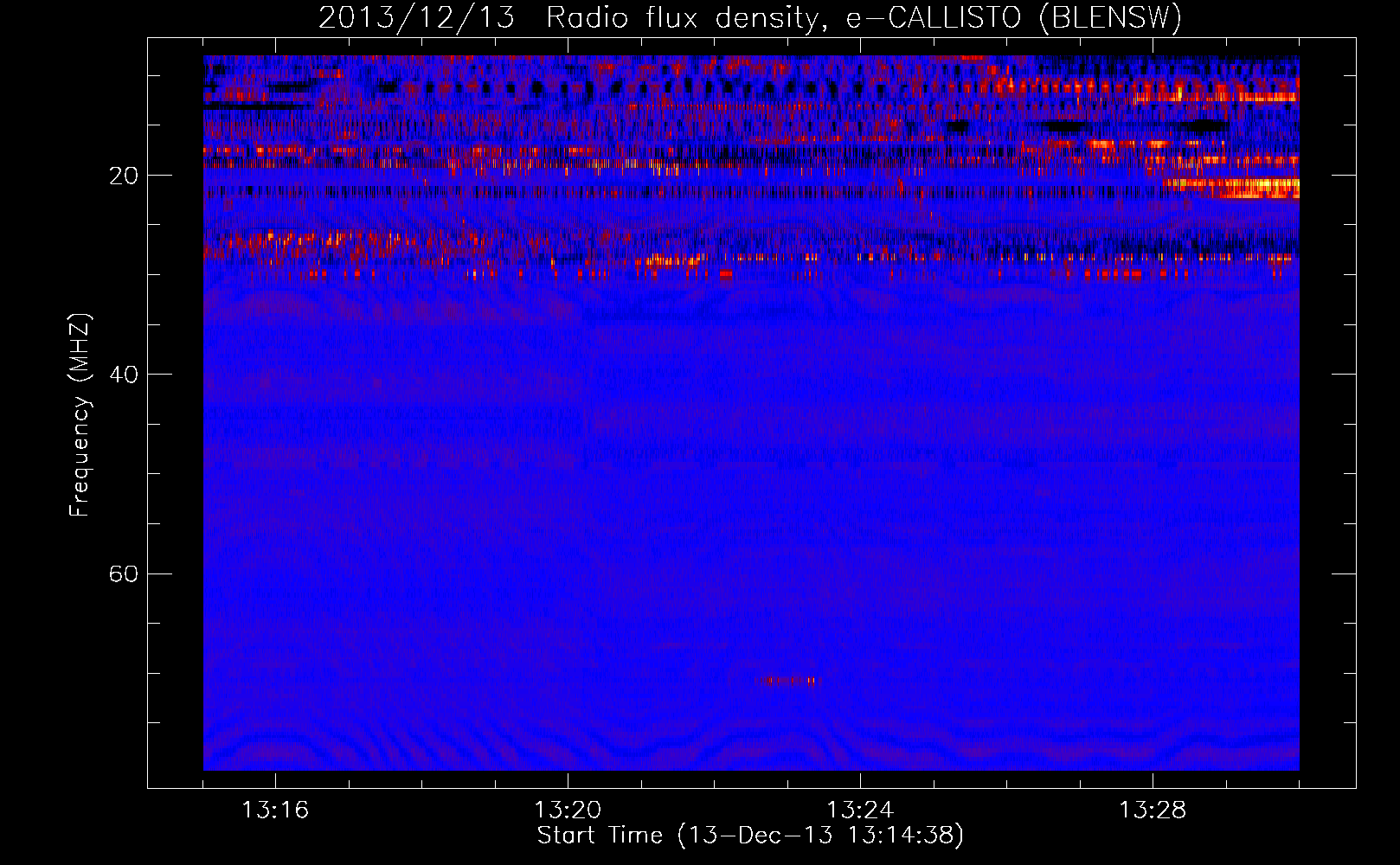This screenshot has height=865, width=1400.
Task: Click the 13:16 time tick label
Action: [275, 811]
